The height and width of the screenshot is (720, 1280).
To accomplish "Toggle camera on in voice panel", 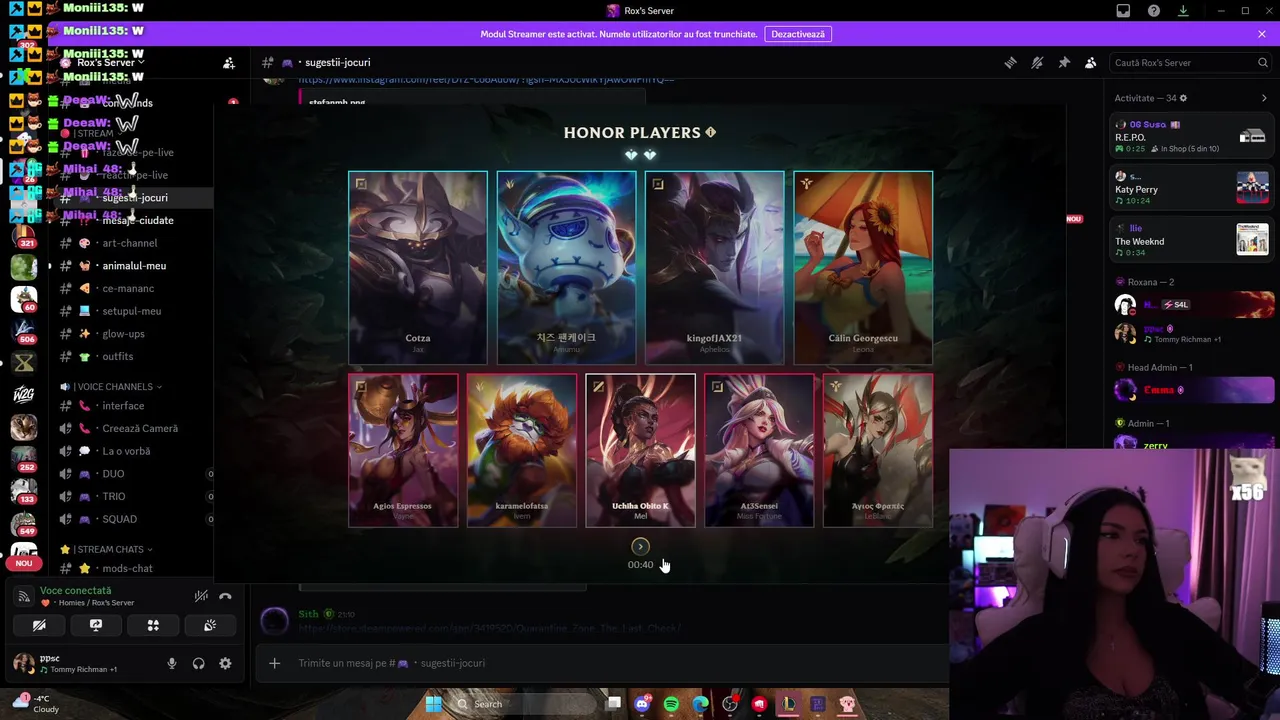I will pos(39,625).
